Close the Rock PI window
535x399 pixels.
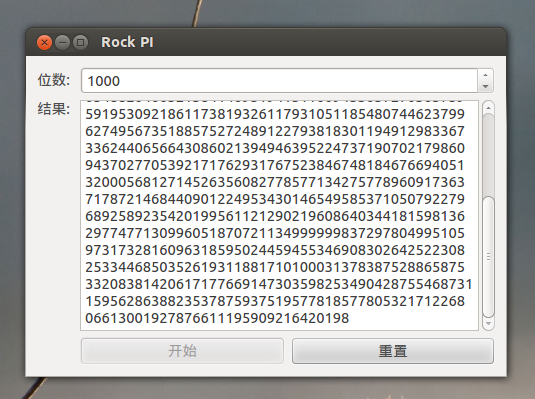44,43
